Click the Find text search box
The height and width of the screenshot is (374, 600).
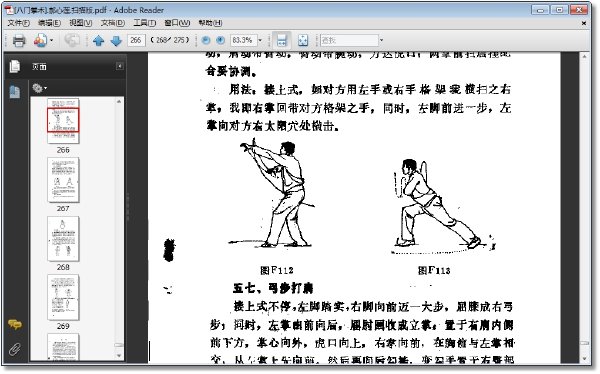[349, 40]
